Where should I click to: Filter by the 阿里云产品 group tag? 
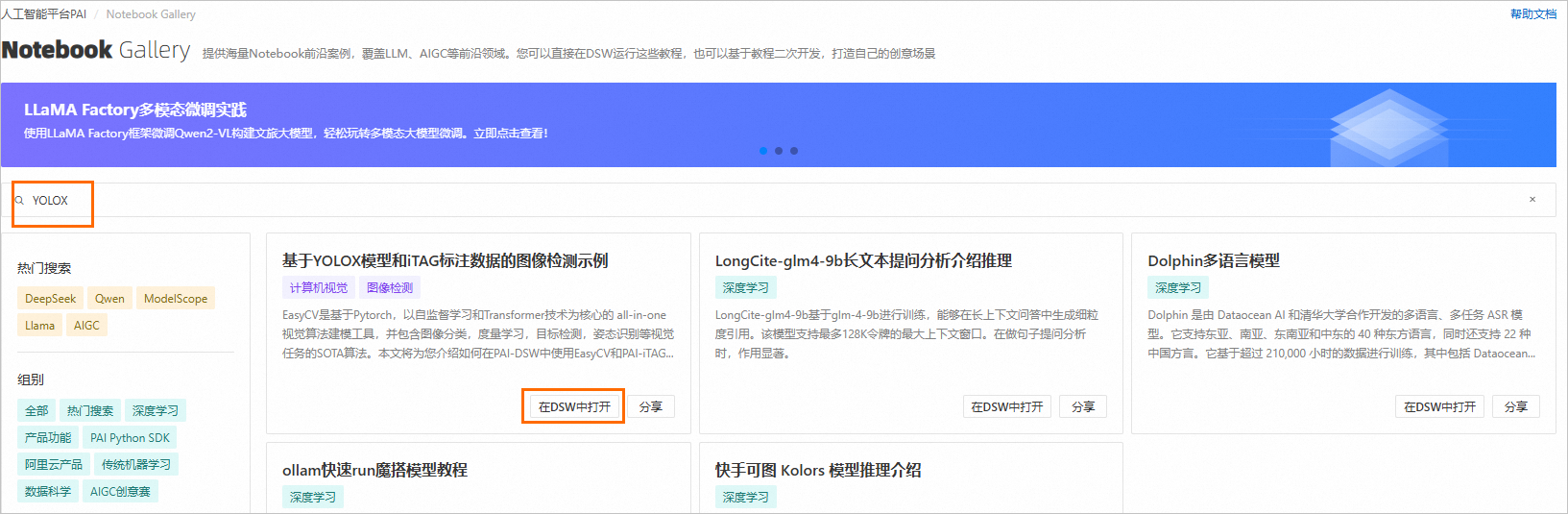(54, 465)
